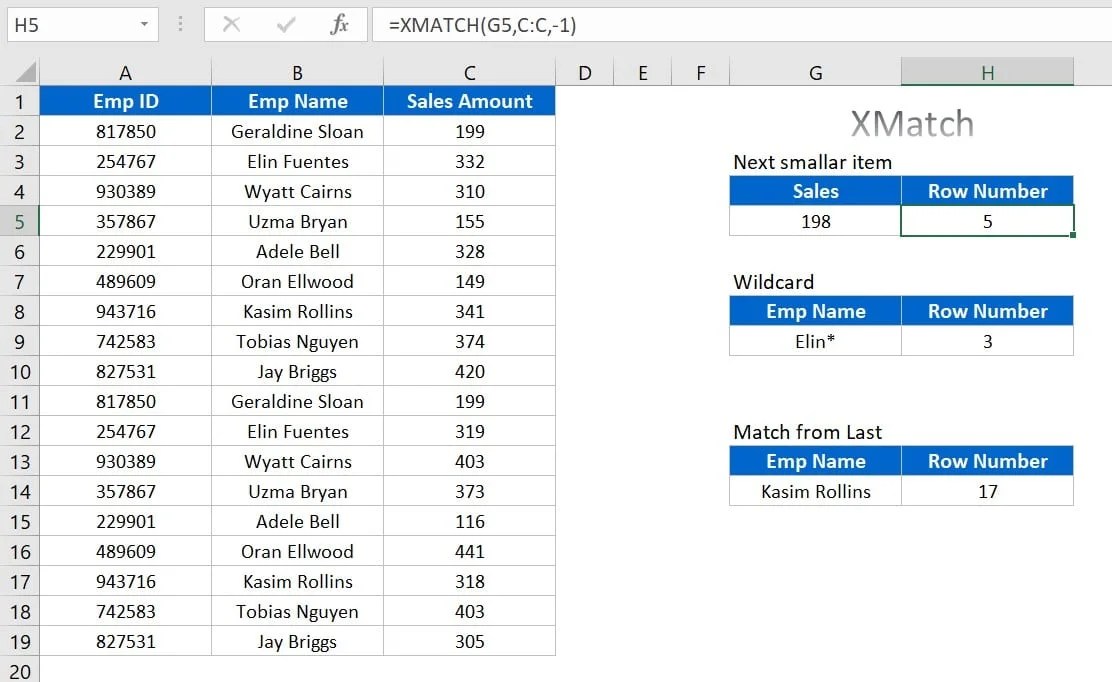Click Kasim Rollins lookup cell in column G
Viewport: 1112px width, 682px height.
point(816,491)
